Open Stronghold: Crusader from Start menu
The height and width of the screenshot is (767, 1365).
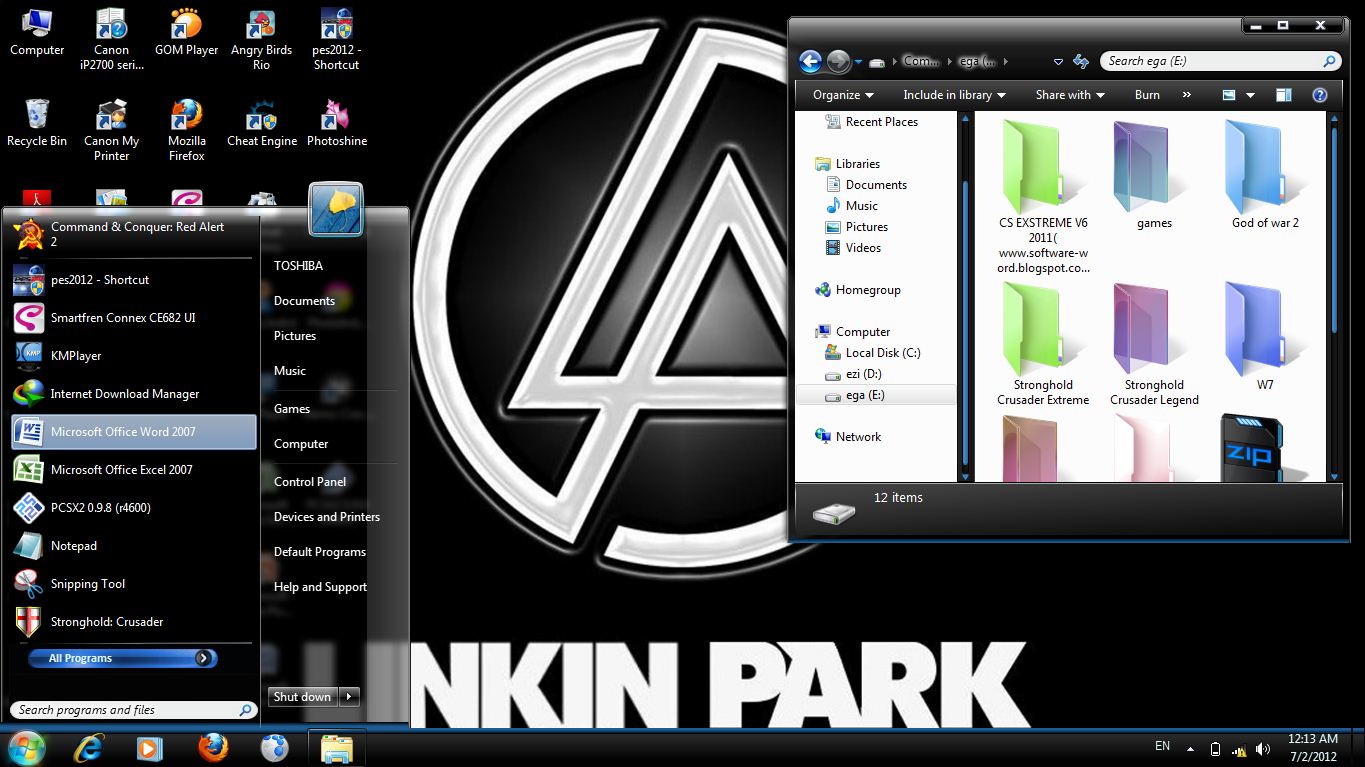click(133, 622)
